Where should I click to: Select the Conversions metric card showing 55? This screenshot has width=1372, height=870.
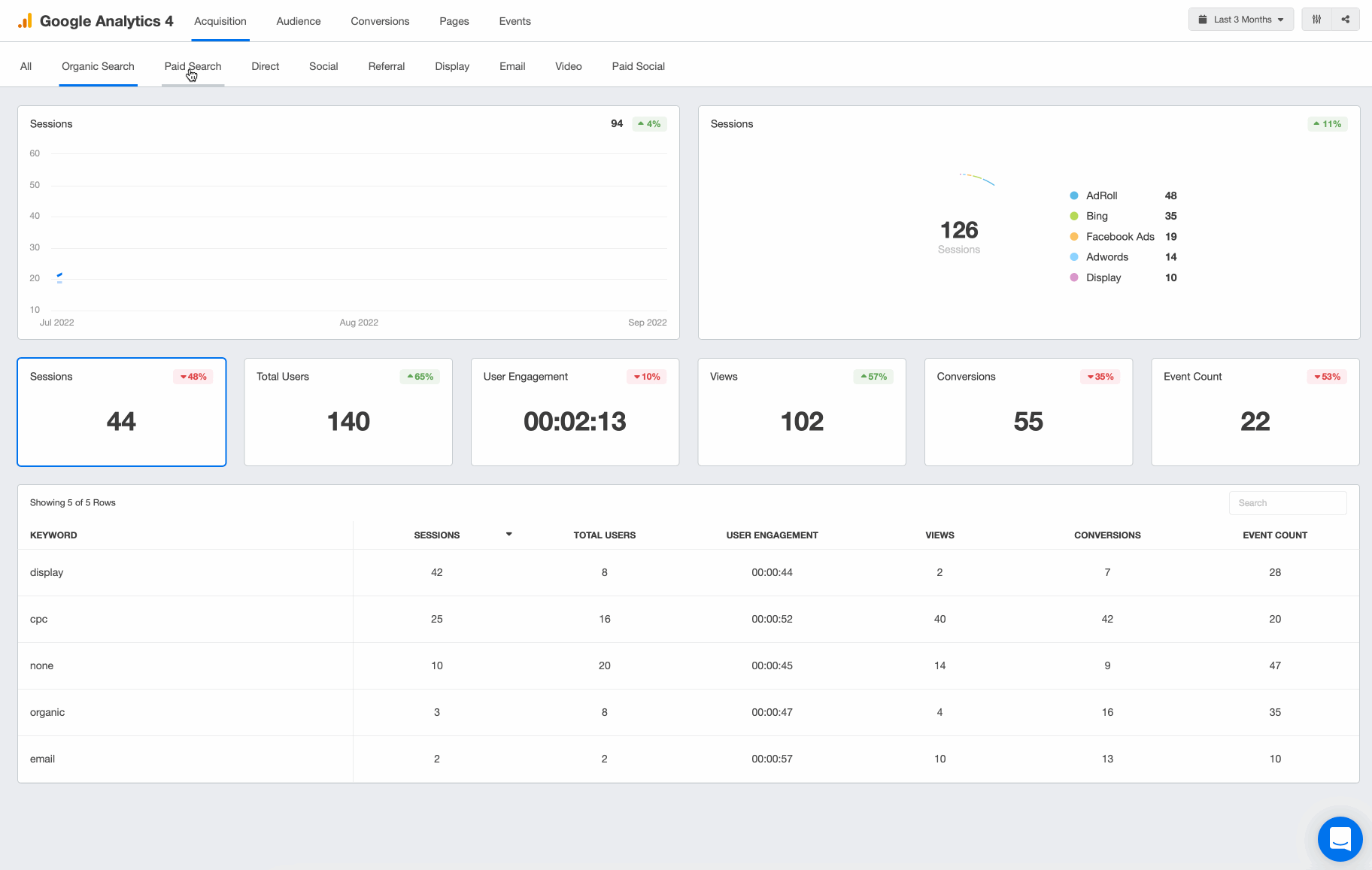pos(1028,412)
